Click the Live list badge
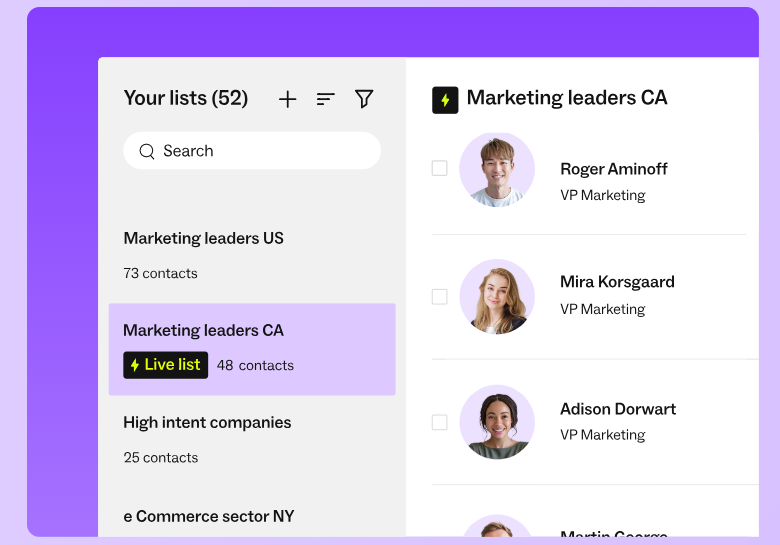This screenshot has width=780, height=545. coord(166,365)
